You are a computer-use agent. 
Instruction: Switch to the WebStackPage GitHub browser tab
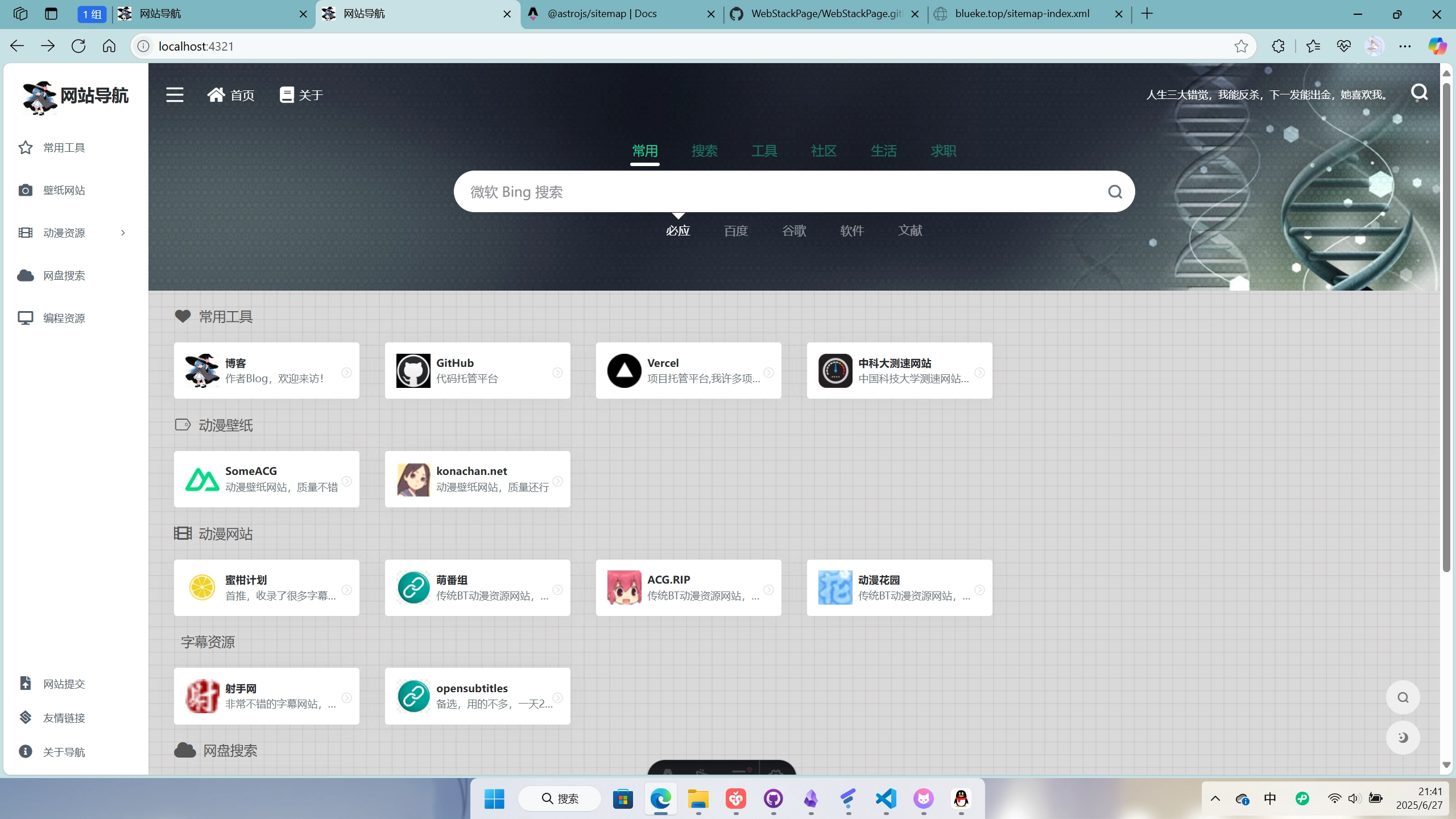825,14
